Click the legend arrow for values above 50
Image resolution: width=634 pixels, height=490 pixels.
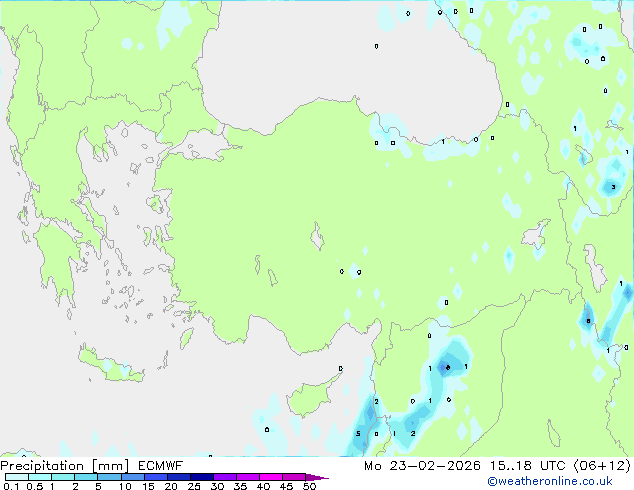click(x=317, y=477)
